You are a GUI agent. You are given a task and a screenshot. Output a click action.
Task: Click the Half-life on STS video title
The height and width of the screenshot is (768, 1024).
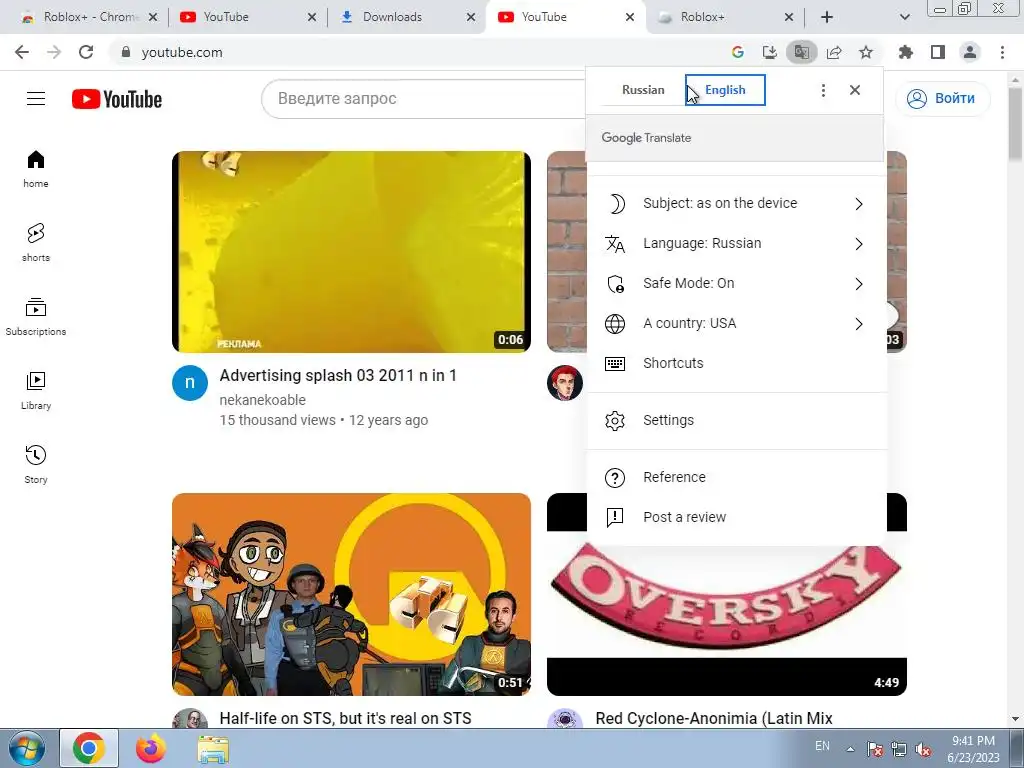[x=345, y=718]
